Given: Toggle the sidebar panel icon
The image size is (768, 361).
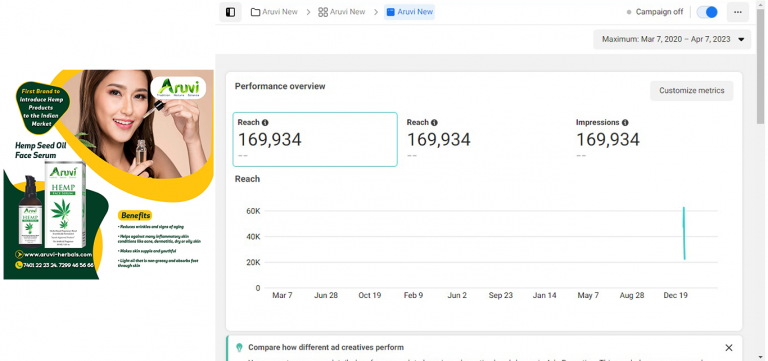Looking at the screenshot, I should tap(230, 12).
